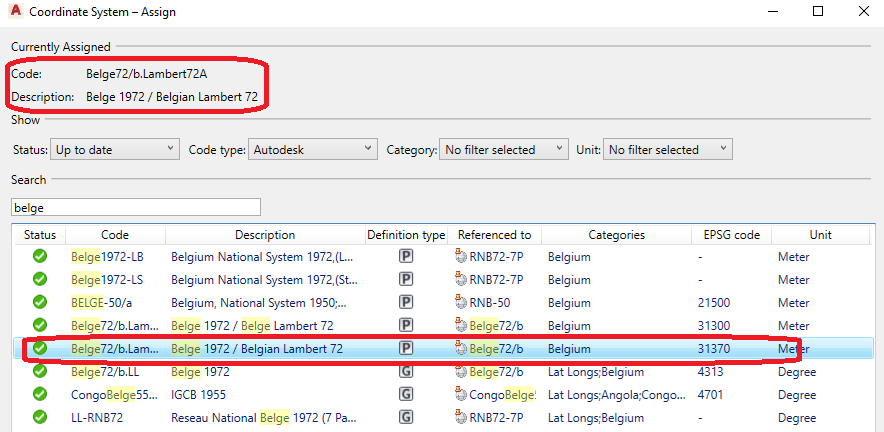Click EPSG code 21500
This screenshot has width=884, height=432.
[714, 303]
